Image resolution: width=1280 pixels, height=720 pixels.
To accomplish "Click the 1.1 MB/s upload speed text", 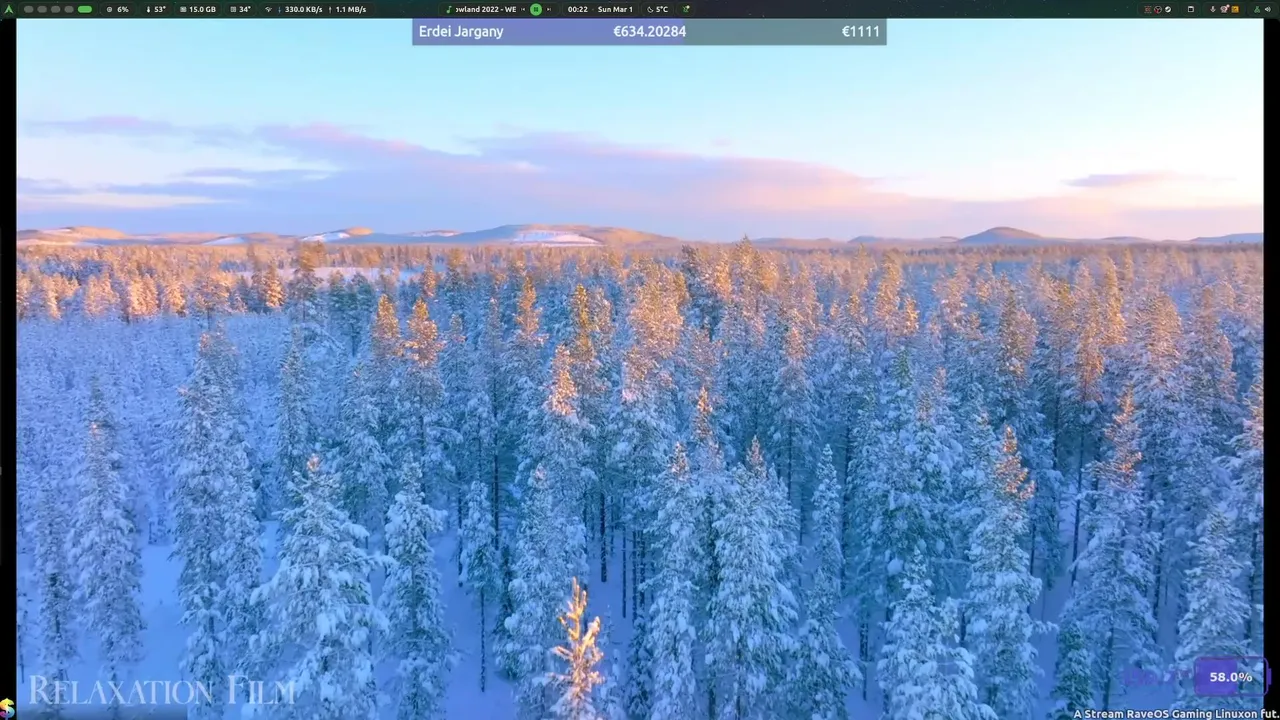I will tap(351, 9).
